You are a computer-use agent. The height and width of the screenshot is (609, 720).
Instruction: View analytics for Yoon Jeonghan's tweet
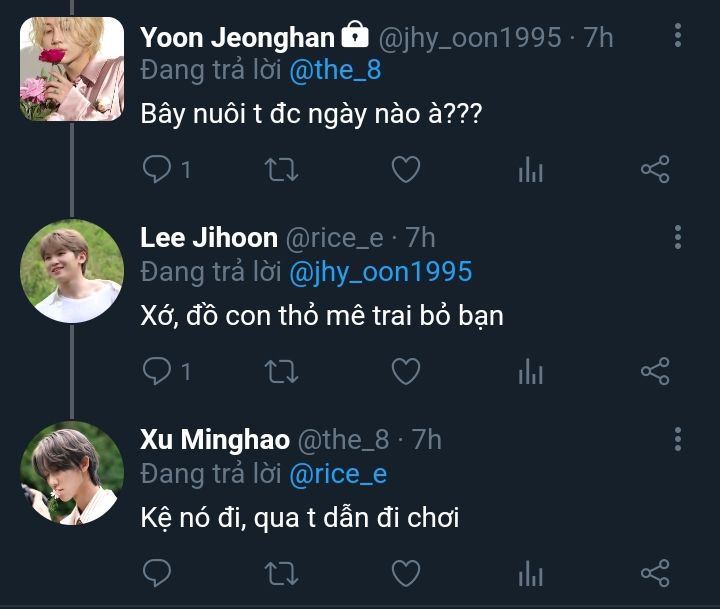530,170
